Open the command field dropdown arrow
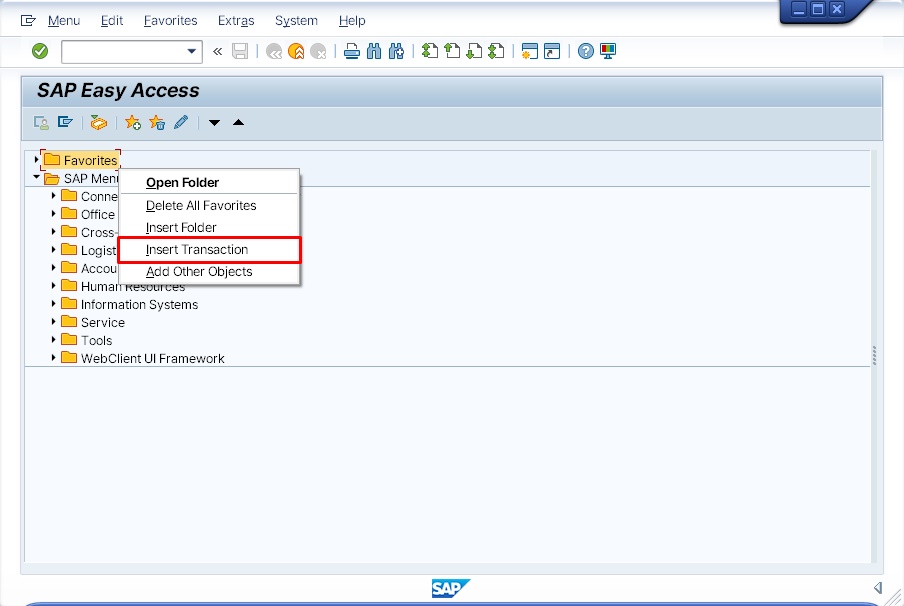Image resolution: width=904 pixels, height=606 pixels. click(192, 51)
